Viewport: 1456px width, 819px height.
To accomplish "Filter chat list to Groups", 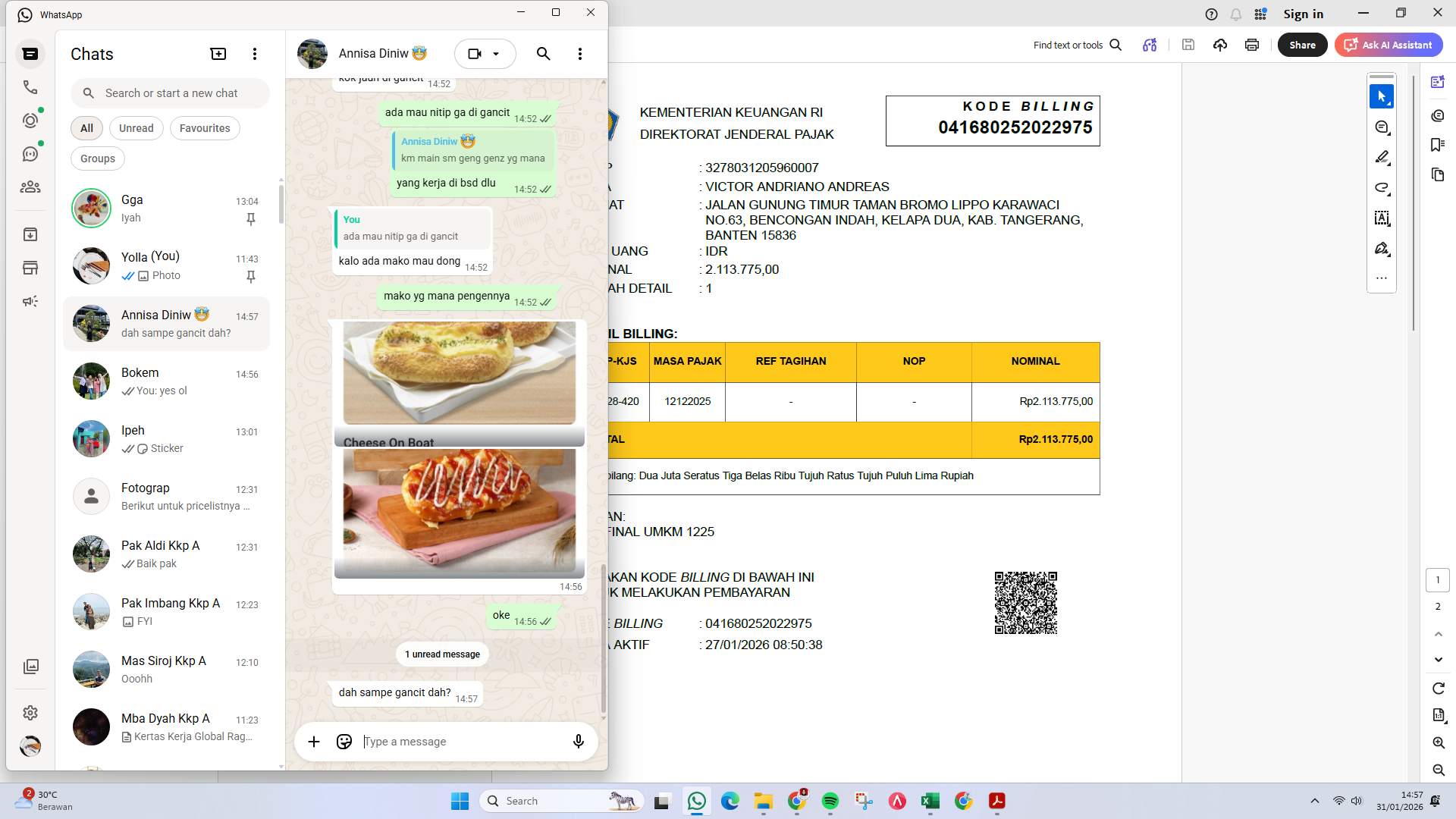I will 97,158.
